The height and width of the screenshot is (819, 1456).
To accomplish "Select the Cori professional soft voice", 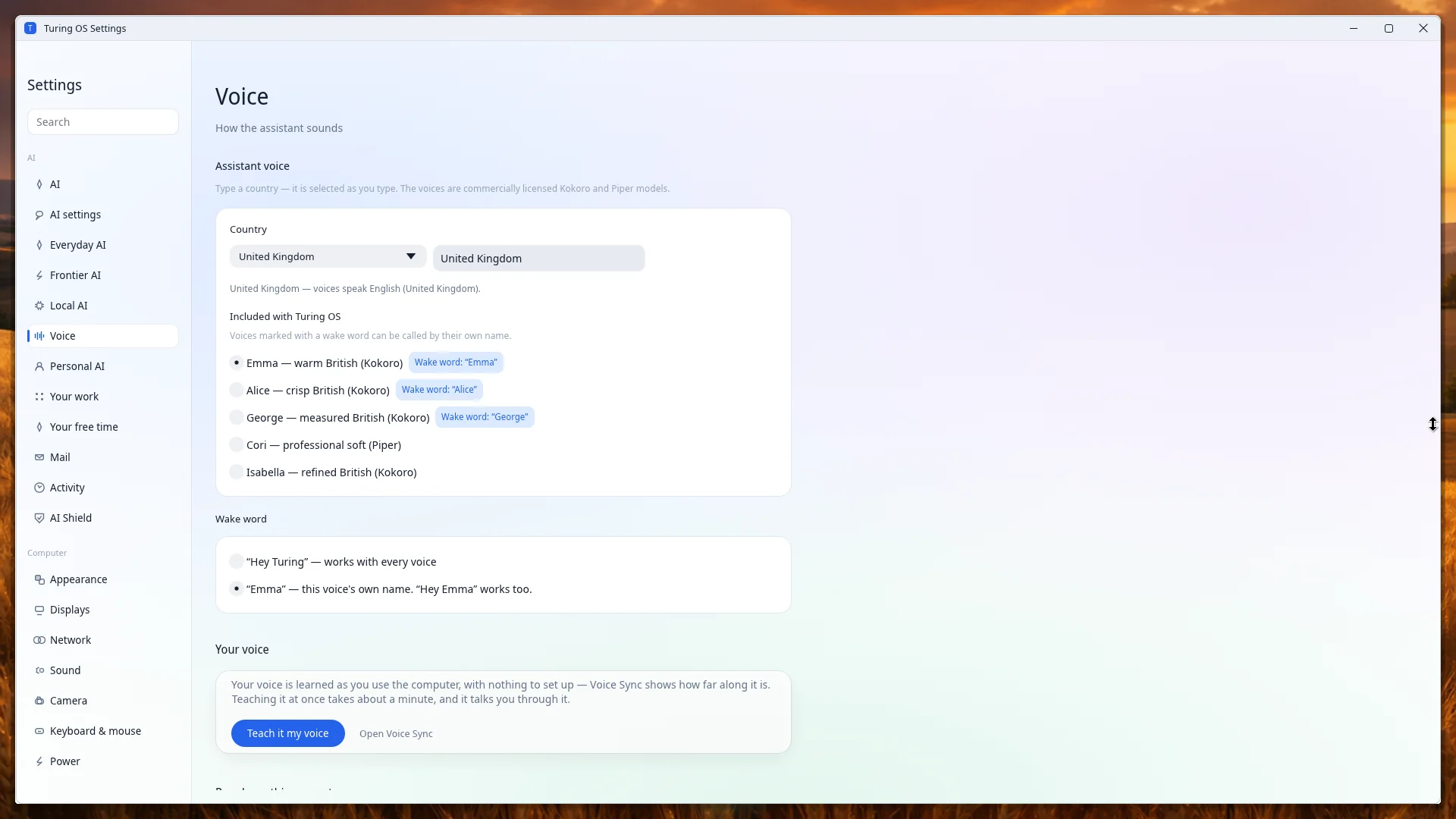I will click(315, 445).
